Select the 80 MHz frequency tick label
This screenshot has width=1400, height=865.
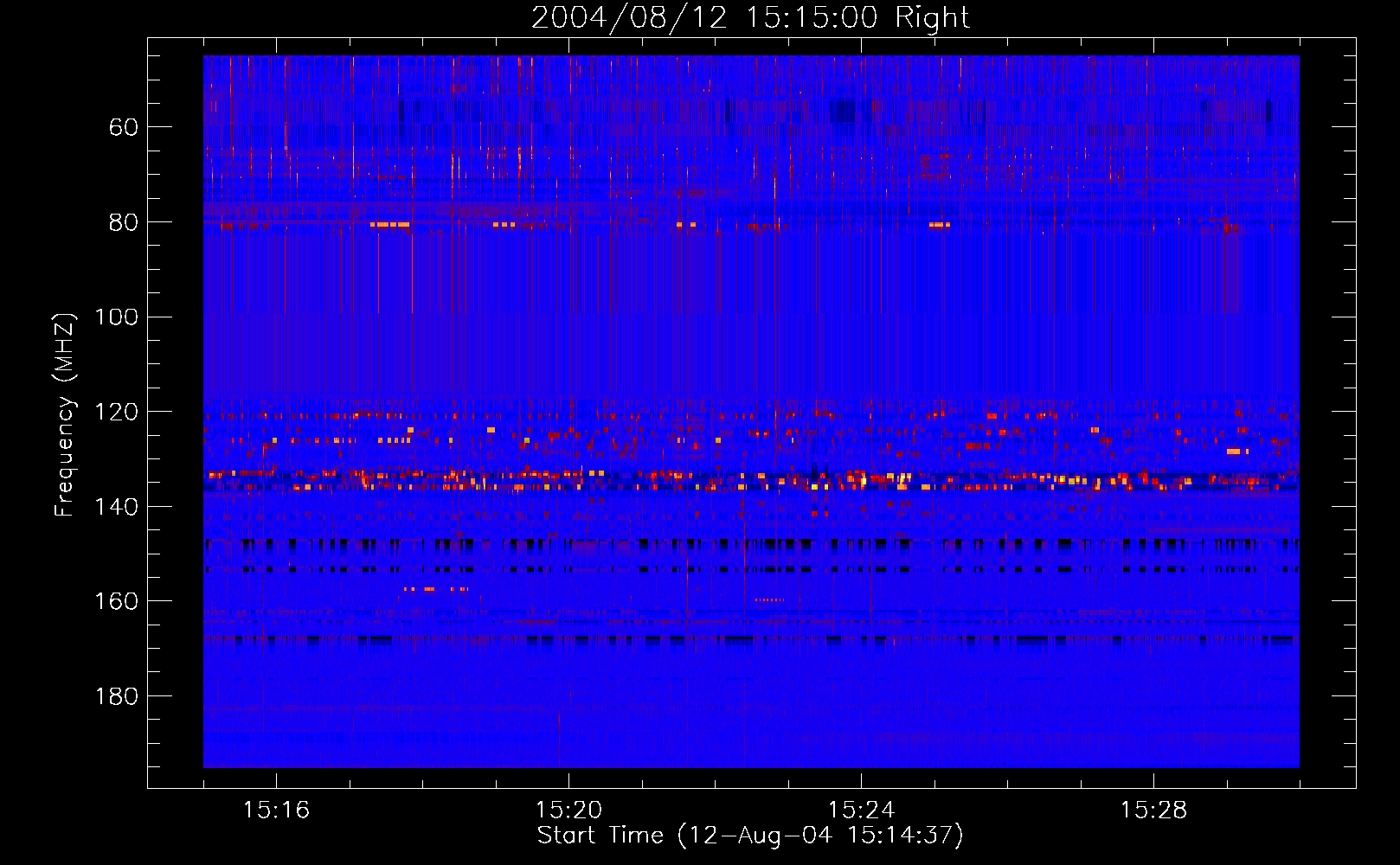tap(123, 222)
